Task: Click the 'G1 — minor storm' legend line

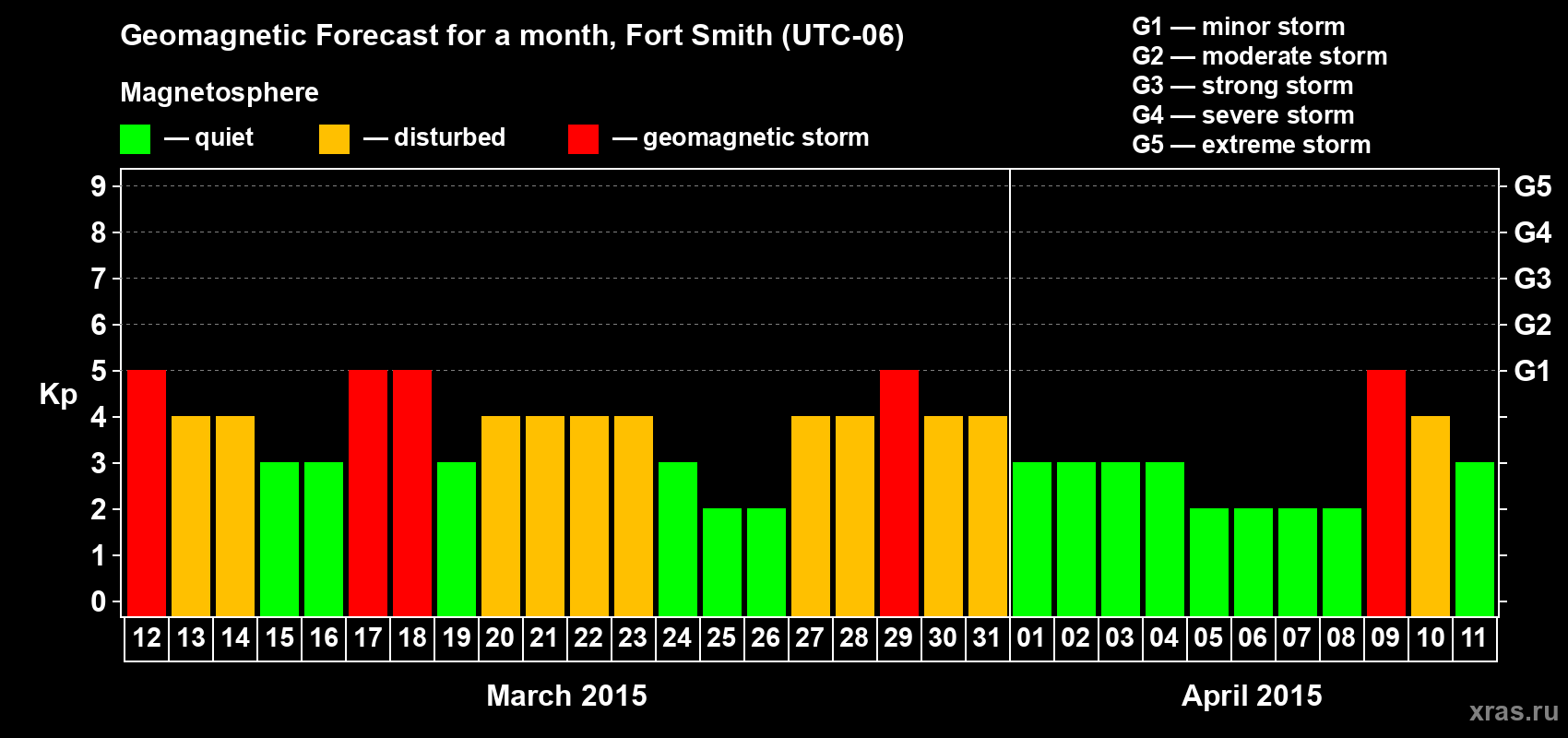Action: 1239,27
